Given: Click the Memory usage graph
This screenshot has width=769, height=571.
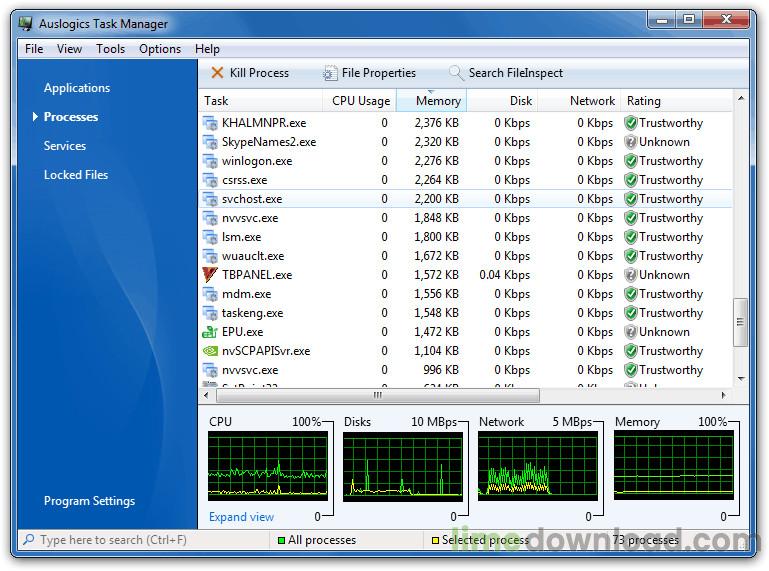Looking at the screenshot, I should (674, 466).
